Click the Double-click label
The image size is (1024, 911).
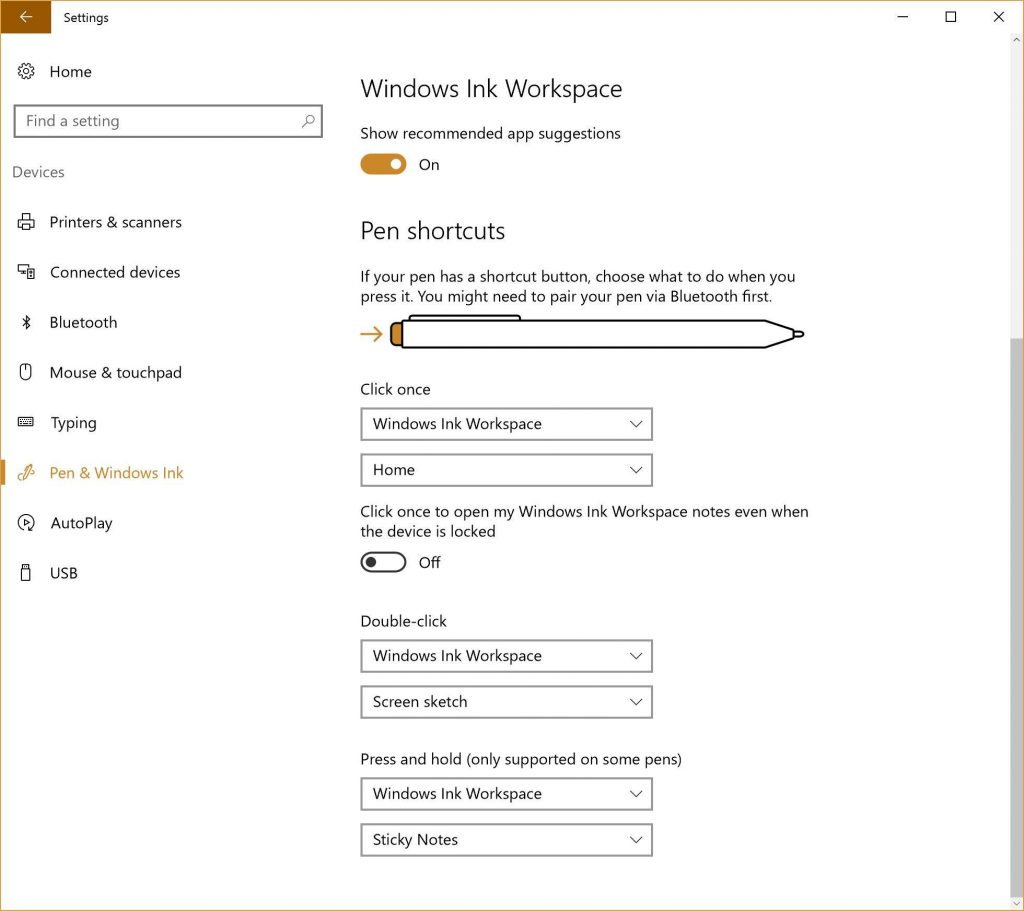click(x=404, y=621)
